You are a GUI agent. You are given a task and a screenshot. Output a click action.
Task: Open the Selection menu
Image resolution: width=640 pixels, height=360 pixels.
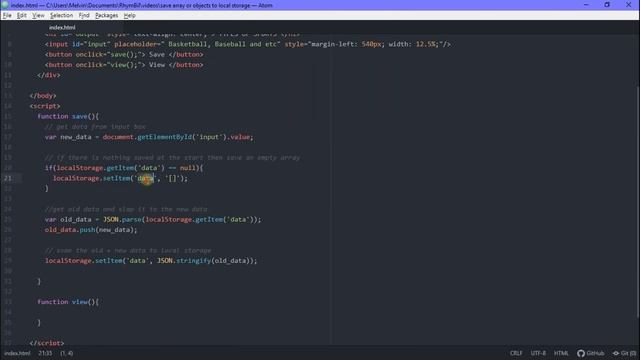click(x=61, y=16)
